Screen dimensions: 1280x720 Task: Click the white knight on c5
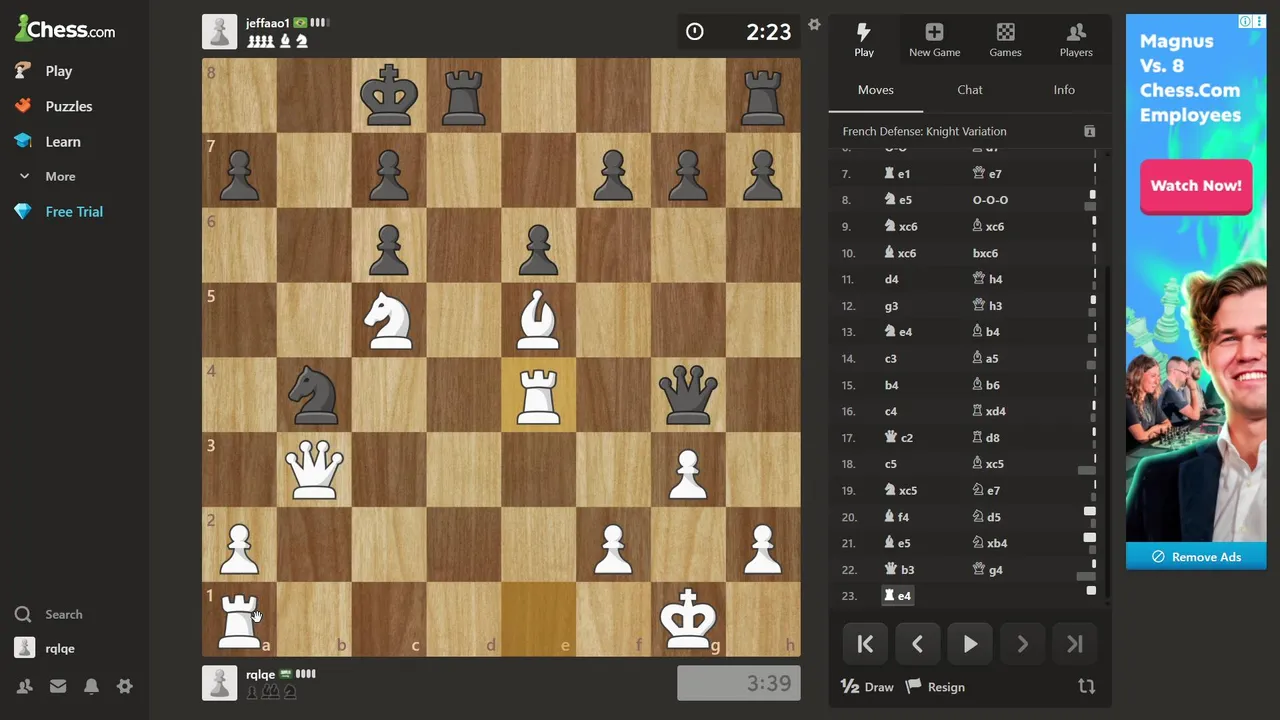pos(389,320)
